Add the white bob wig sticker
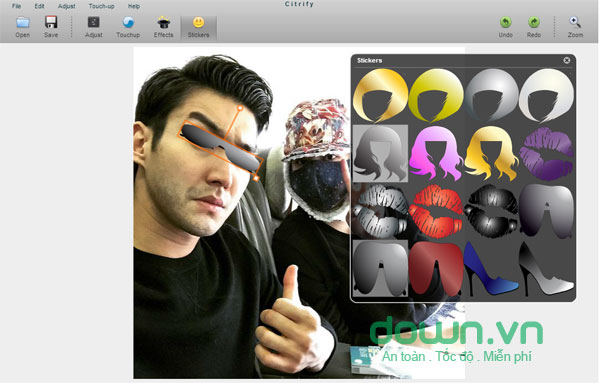Image resolution: width=600 pixels, height=385 pixels. pos(546,95)
